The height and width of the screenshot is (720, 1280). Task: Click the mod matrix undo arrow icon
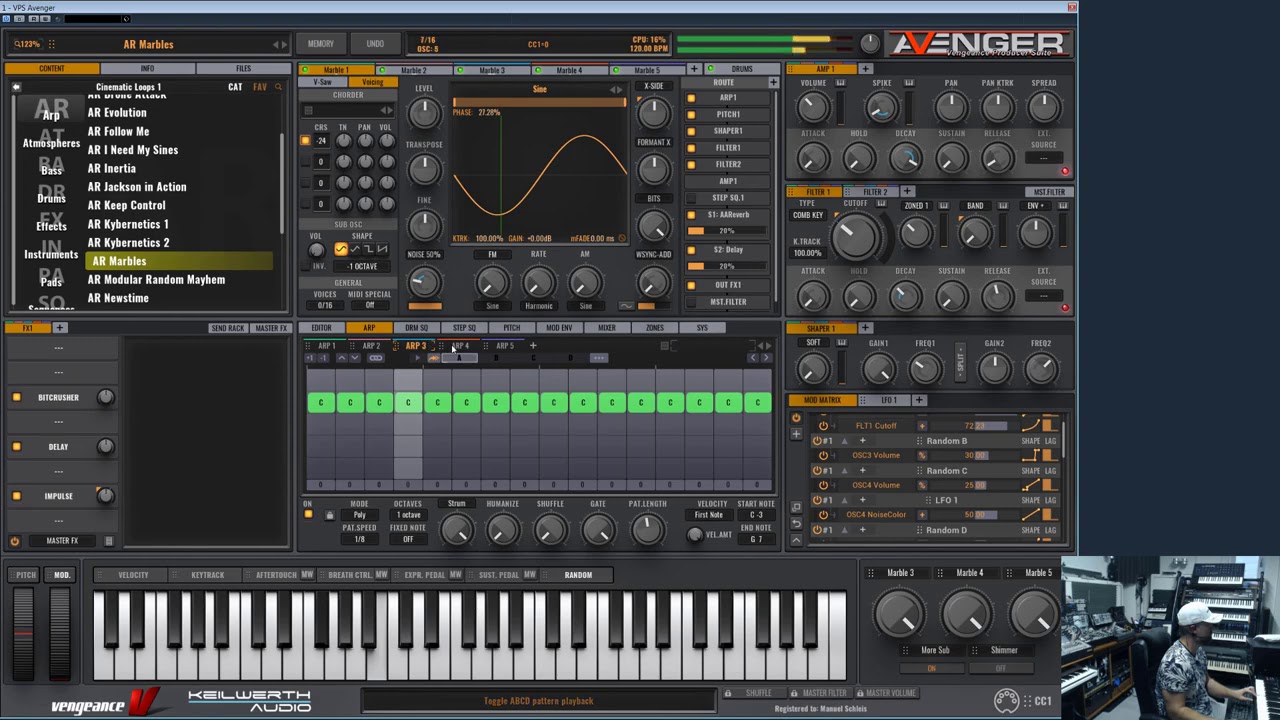[x=796, y=523]
